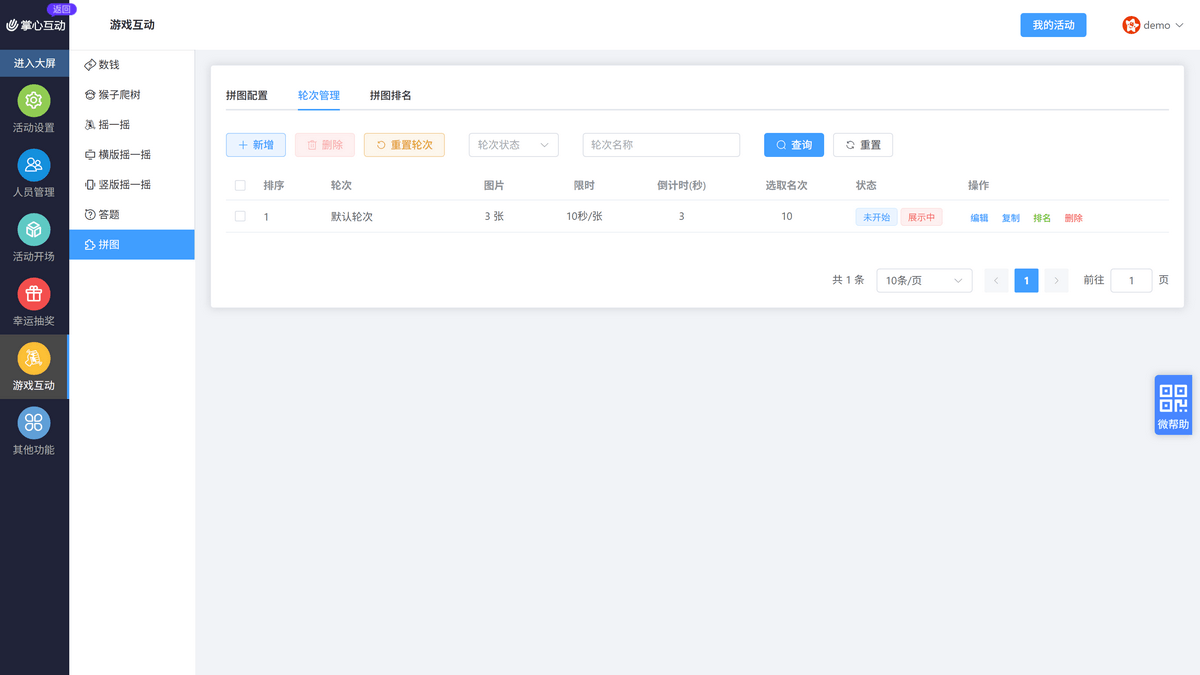Select 数钱 game in submenu
Screen dimensions: 1200x675
132,64
